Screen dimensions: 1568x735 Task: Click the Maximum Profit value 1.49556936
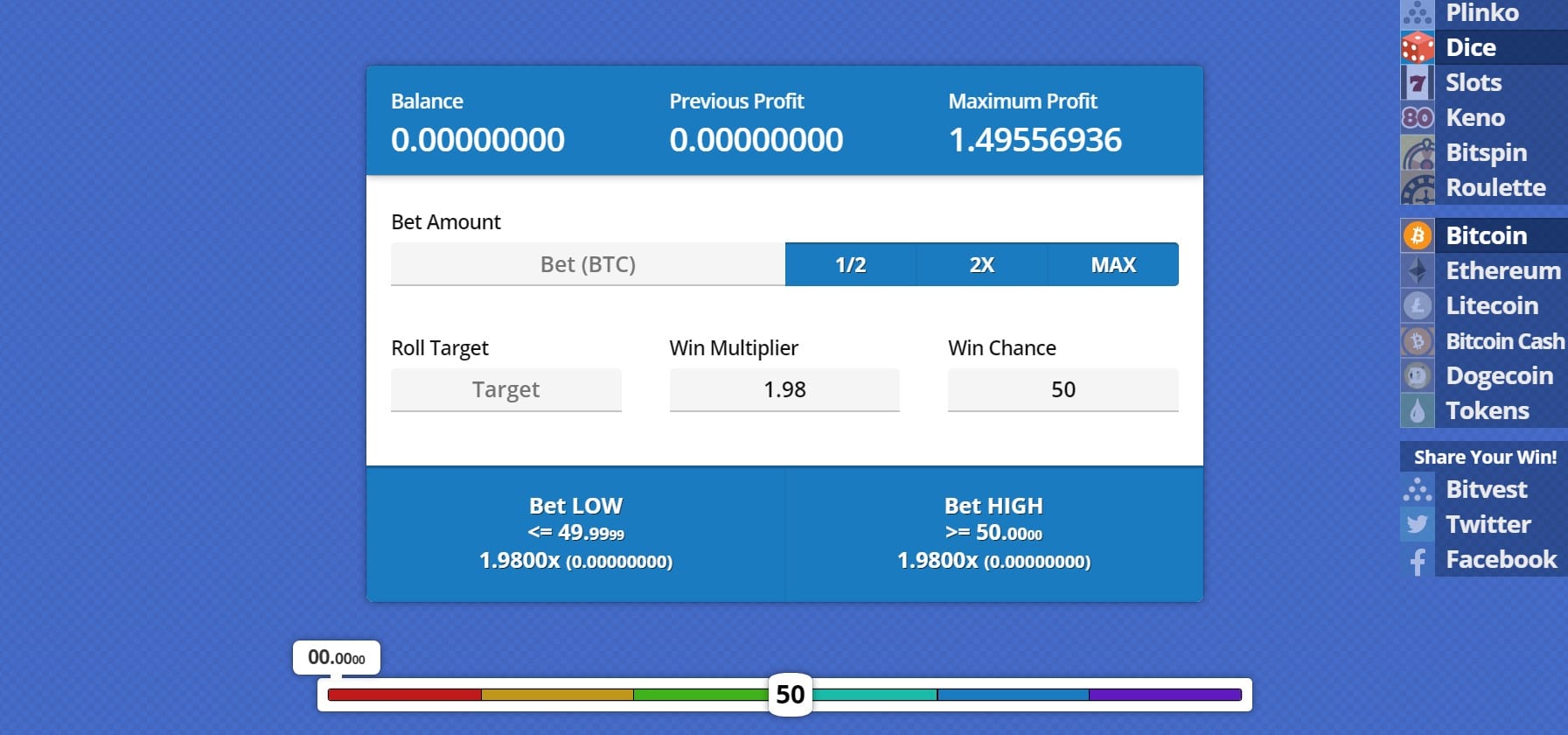[1035, 140]
